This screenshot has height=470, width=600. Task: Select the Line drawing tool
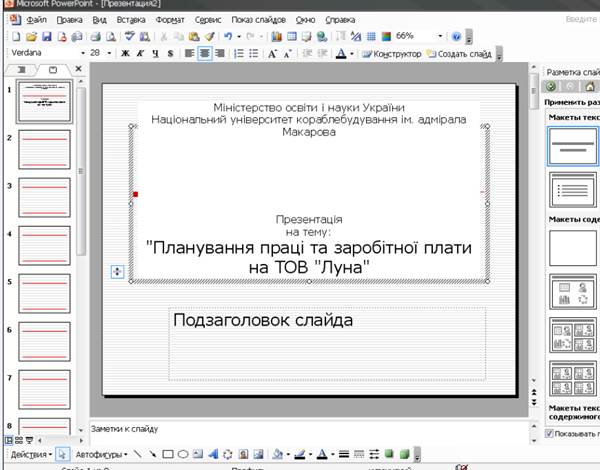[x=137, y=454]
